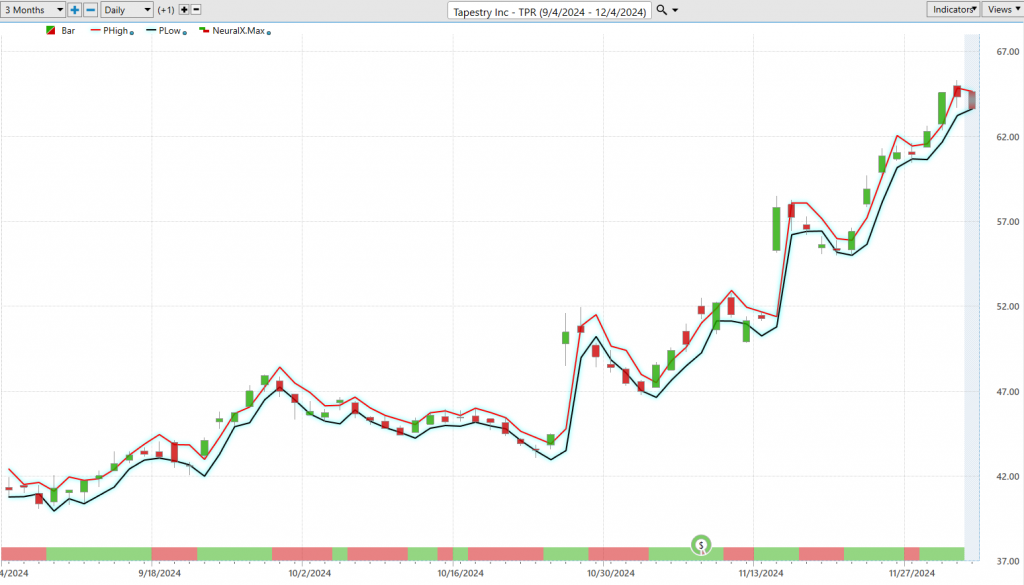Click the blue plus zoom-in button
Image resolution: width=1024 pixels, height=585 pixels.
pos(74,10)
